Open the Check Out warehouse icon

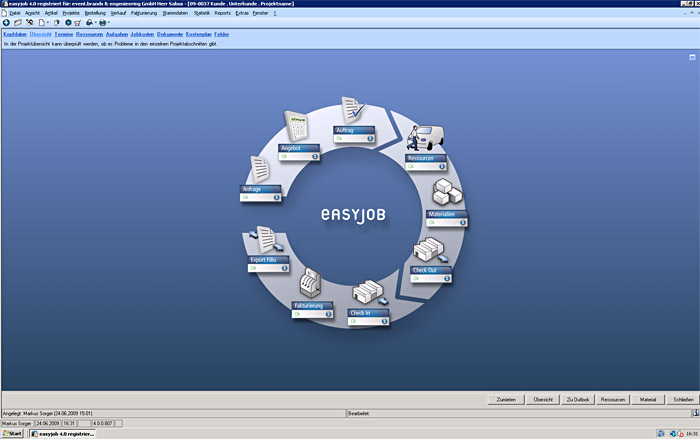click(x=430, y=250)
